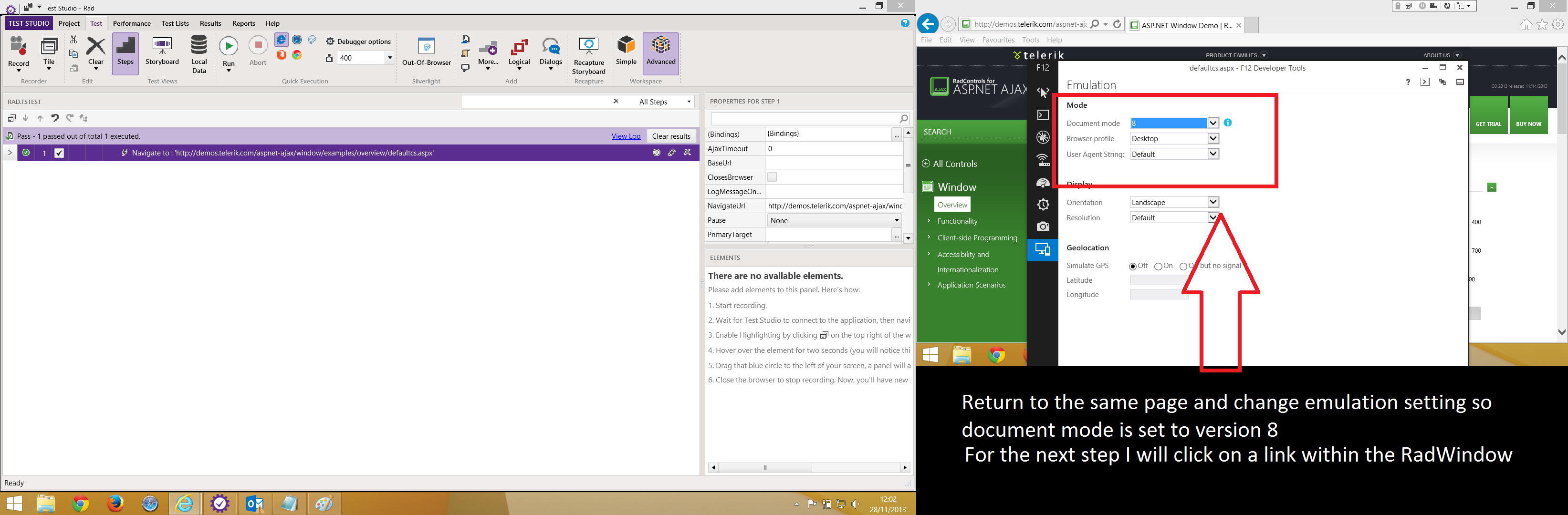Click the View Log link
1568x515 pixels.
click(626, 136)
